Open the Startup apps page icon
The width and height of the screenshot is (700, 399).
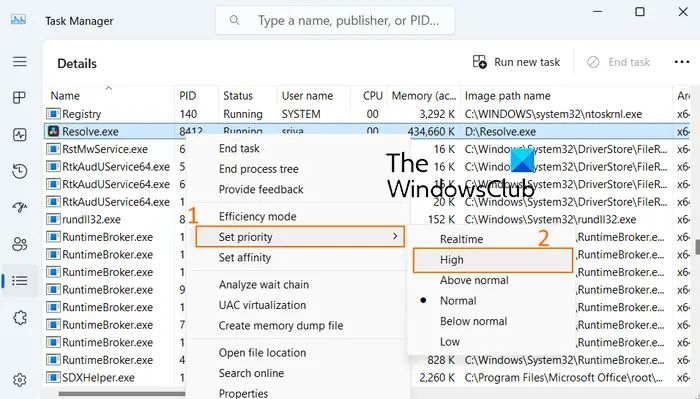point(20,207)
